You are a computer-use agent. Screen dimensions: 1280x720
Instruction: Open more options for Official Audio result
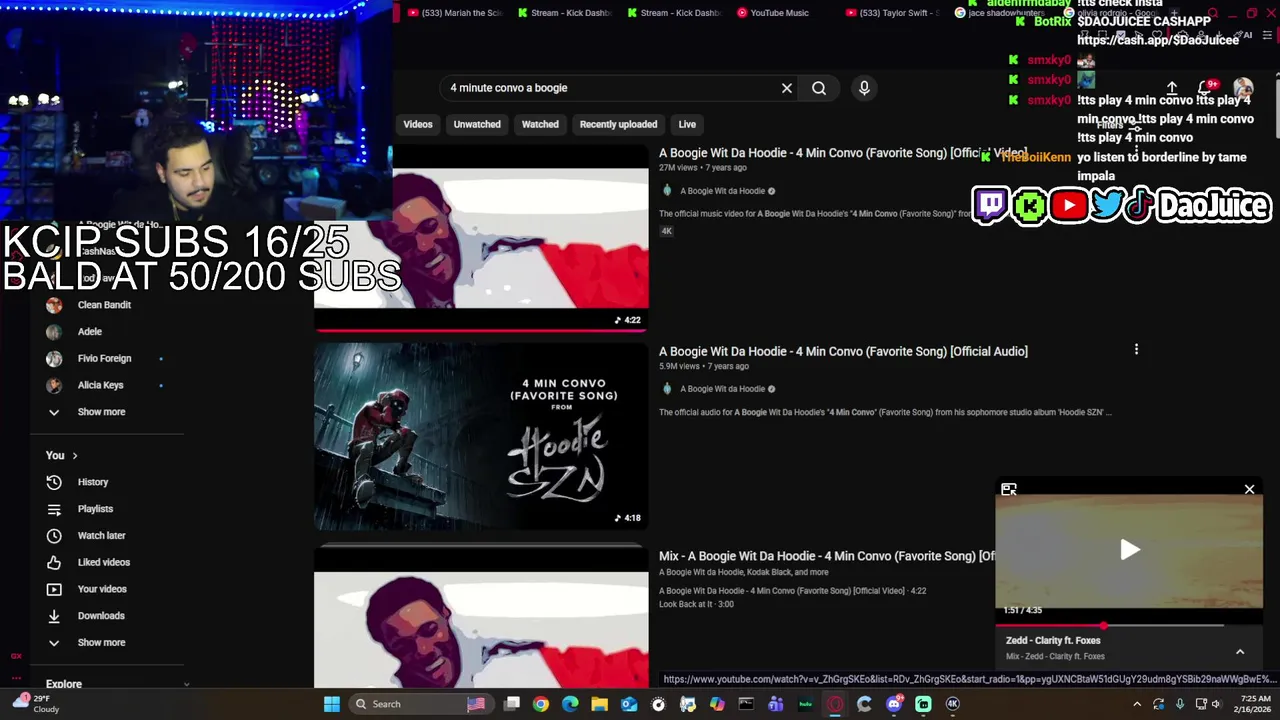click(1136, 350)
